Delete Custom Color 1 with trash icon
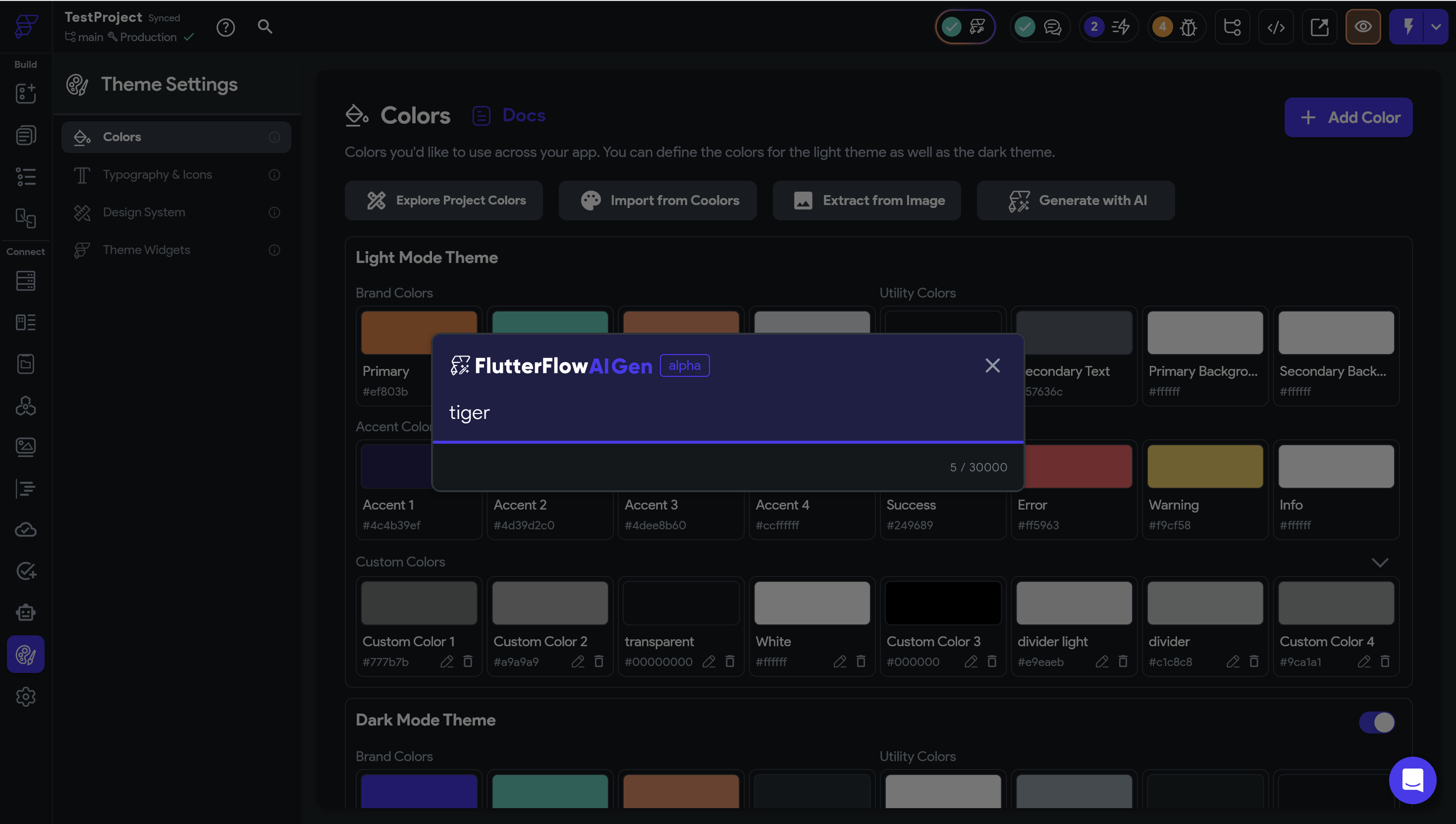This screenshot has height=824, width=1456. tap(468, 661)
